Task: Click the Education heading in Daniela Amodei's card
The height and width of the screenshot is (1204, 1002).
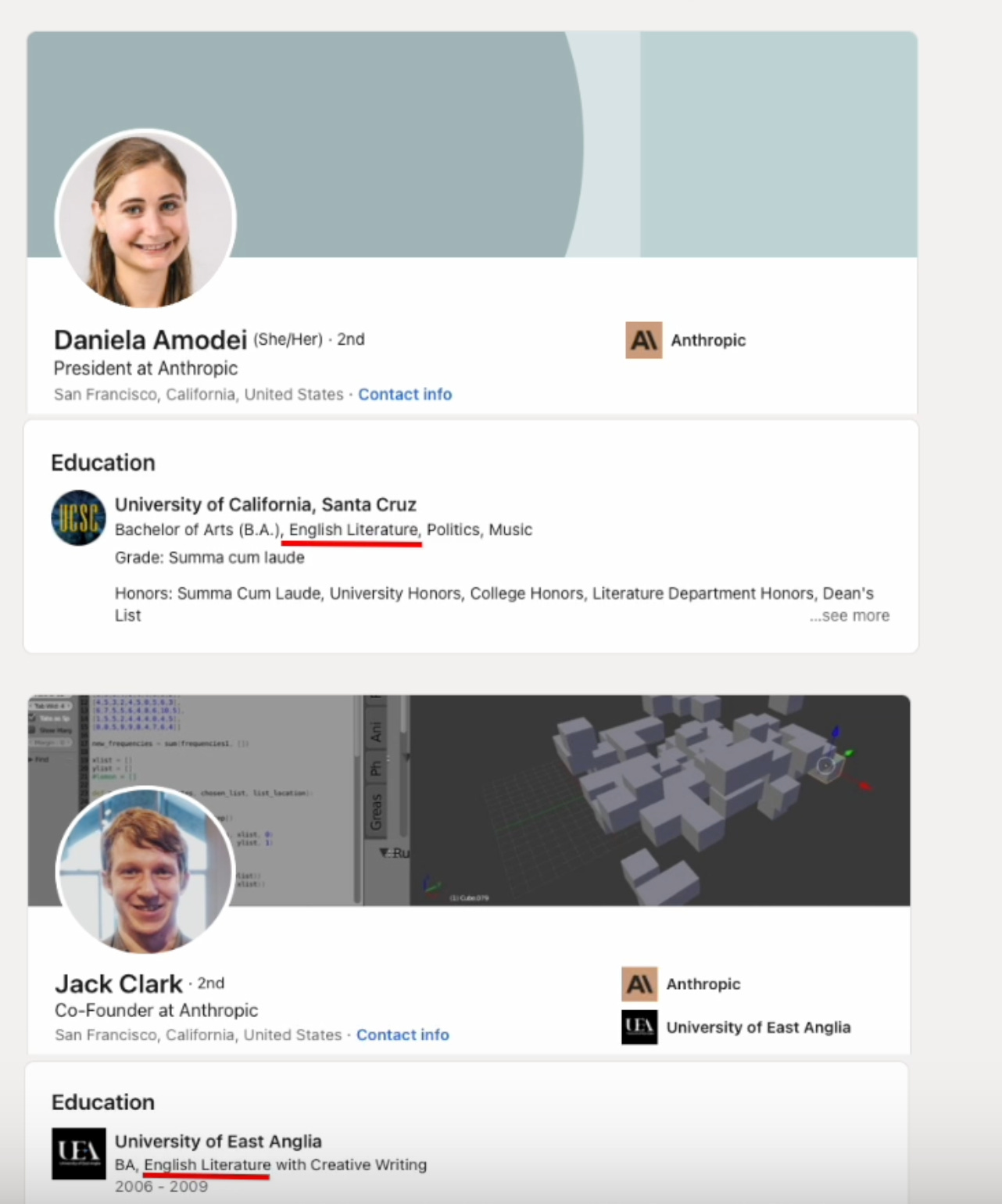Action: (103, 463)
